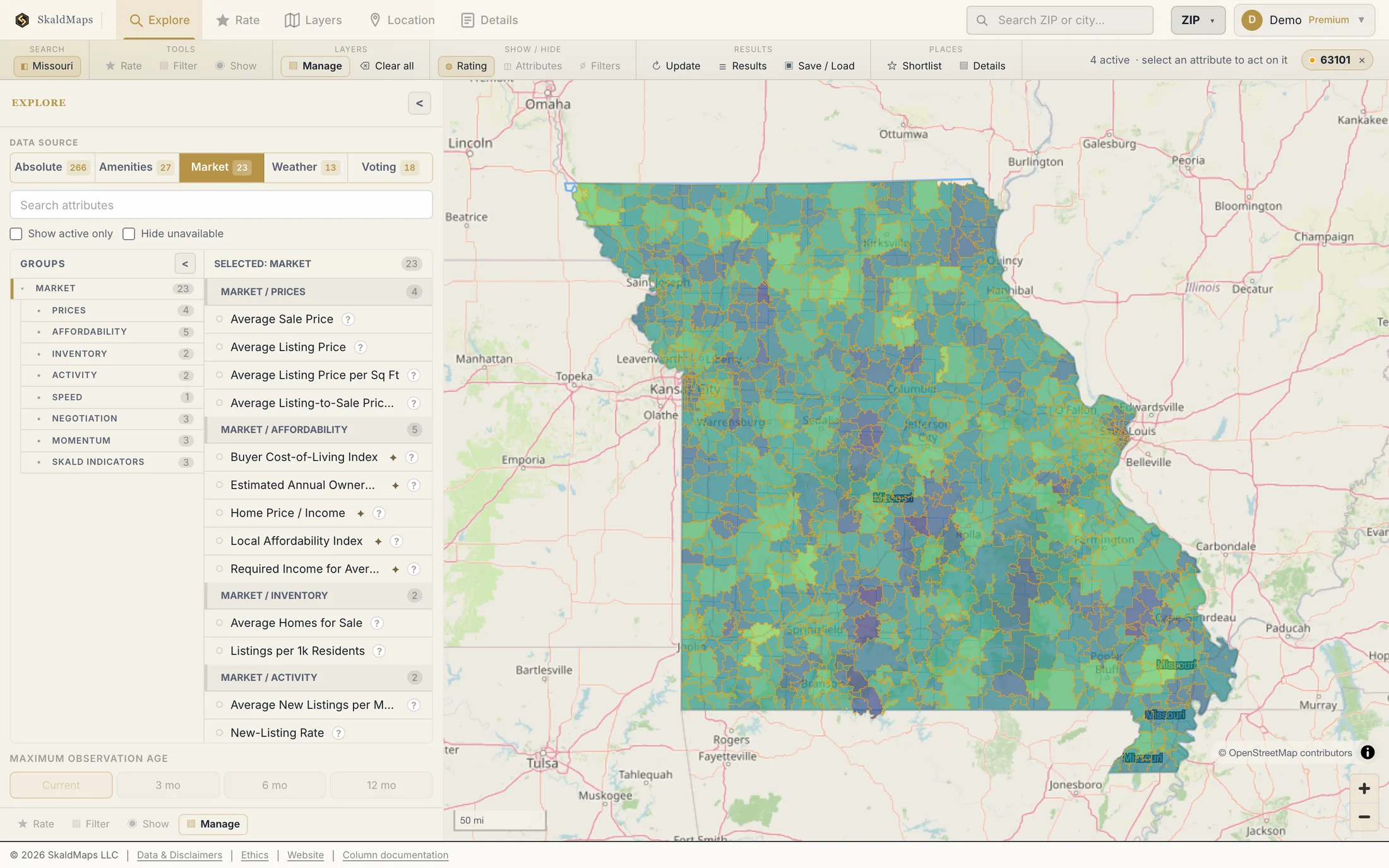The width and height of the screenshot is (1389, 868).
Task: Click help icon next to New-Listing Rate
Action: (x=338, y=733)
